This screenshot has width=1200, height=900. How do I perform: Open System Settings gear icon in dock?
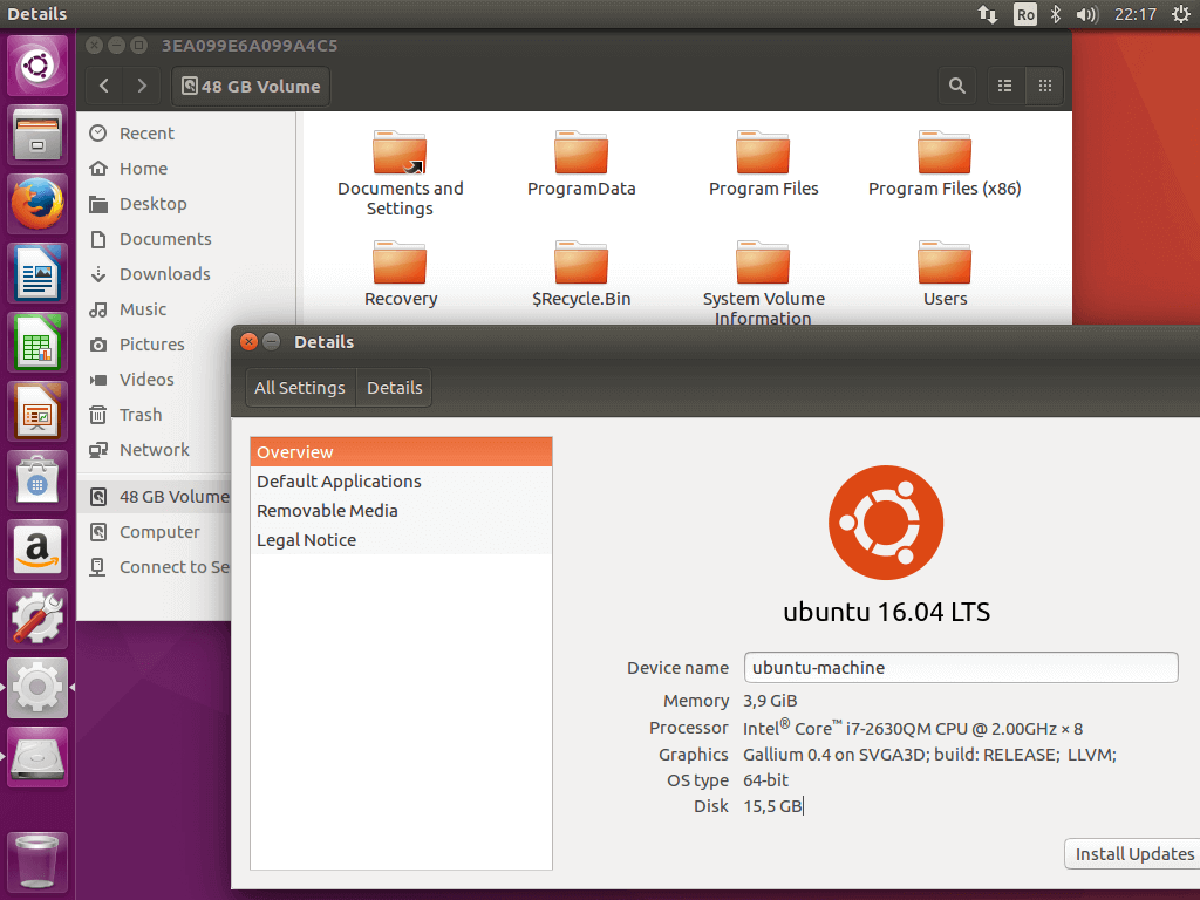[x=38, y=687]
